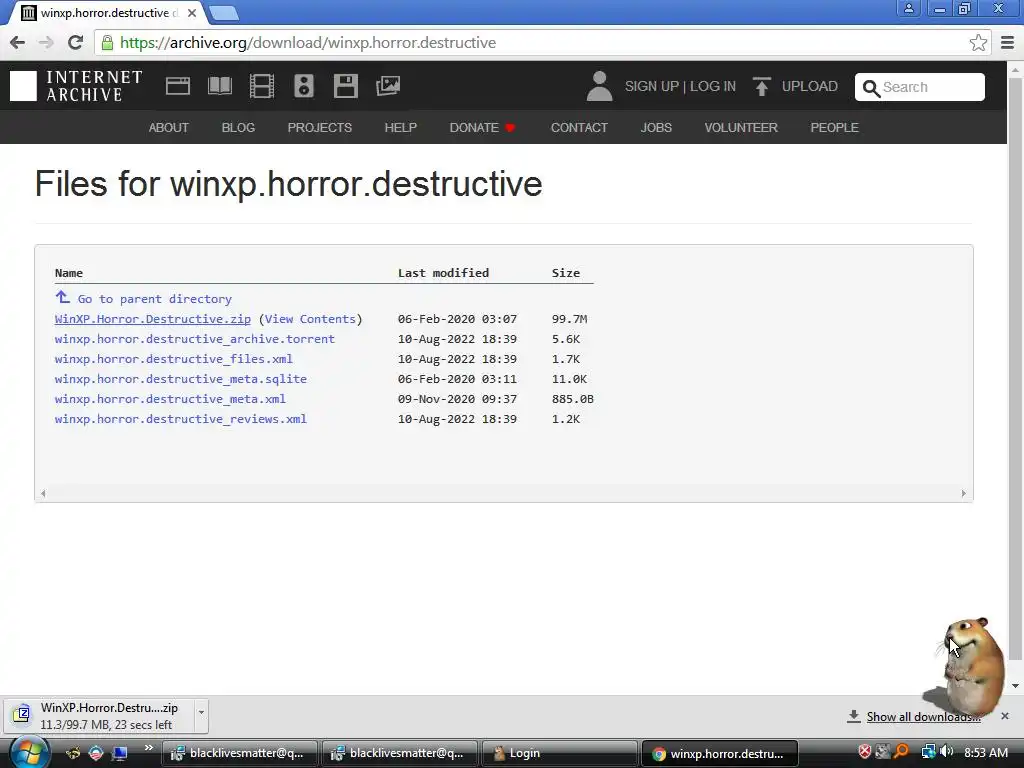This screenshot has height=768, width=1024.
Task: Open a new browser tab
Action: [x=224, y=13]
